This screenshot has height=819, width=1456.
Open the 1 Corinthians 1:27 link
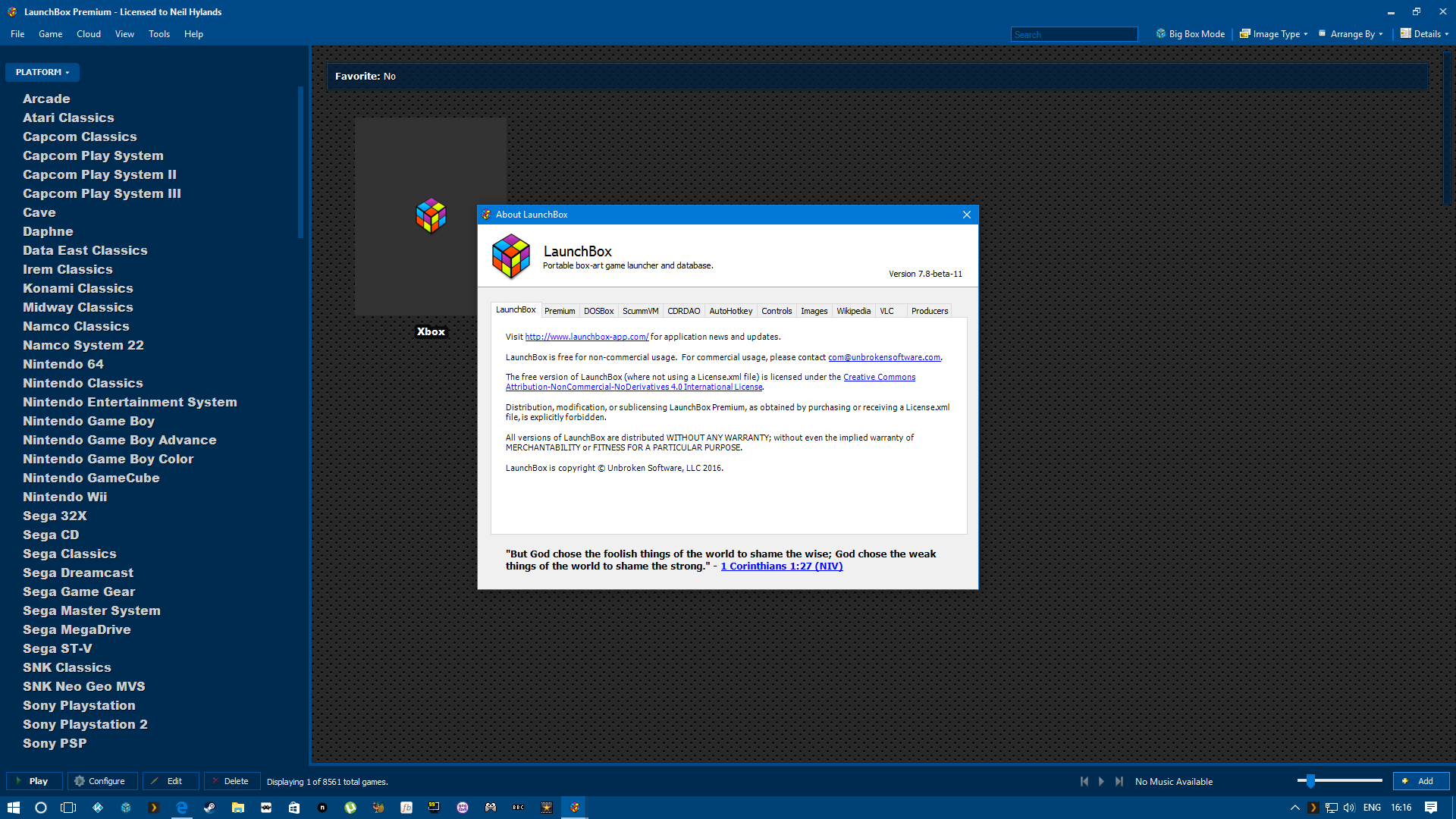click(781, 566)
